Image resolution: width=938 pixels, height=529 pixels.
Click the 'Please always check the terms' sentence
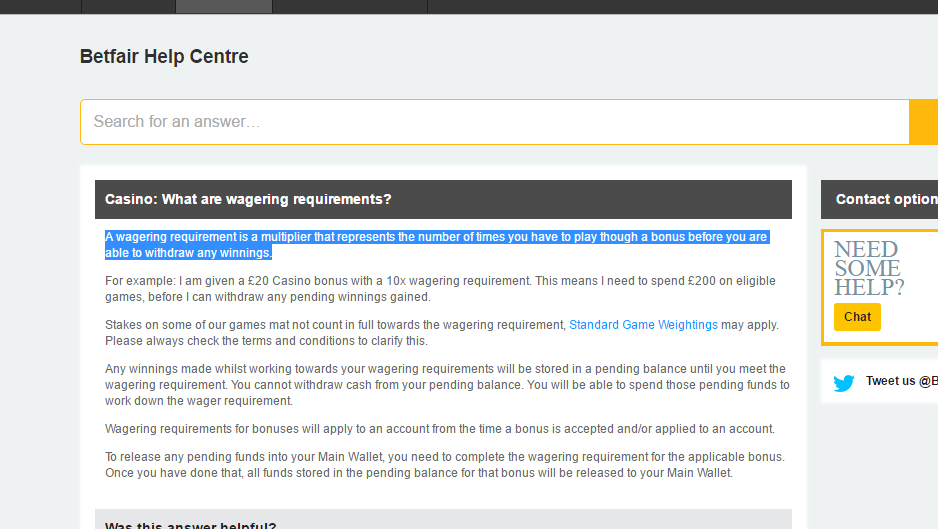pyautogui.click(x=266, y=341)
